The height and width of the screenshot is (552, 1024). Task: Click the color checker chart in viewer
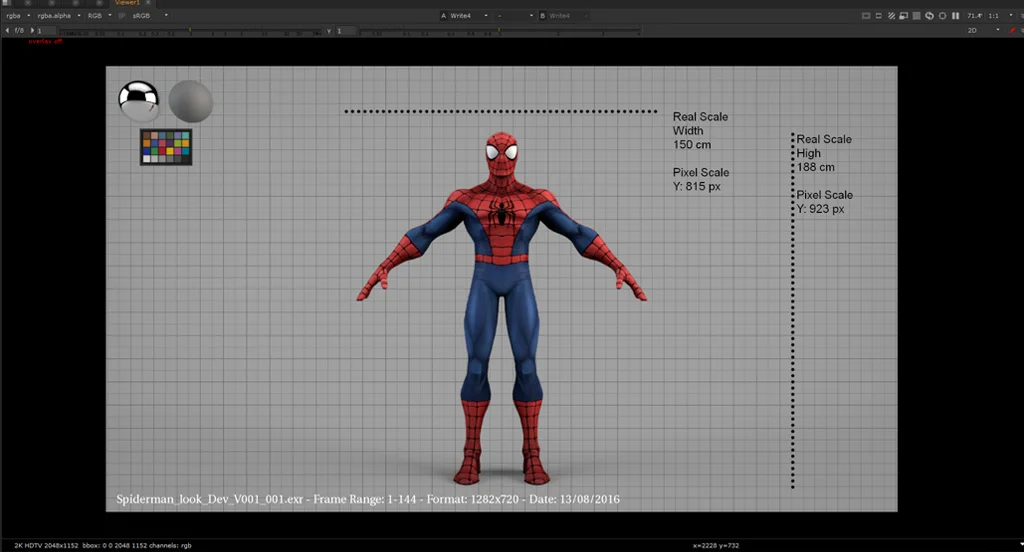point(166,147)
